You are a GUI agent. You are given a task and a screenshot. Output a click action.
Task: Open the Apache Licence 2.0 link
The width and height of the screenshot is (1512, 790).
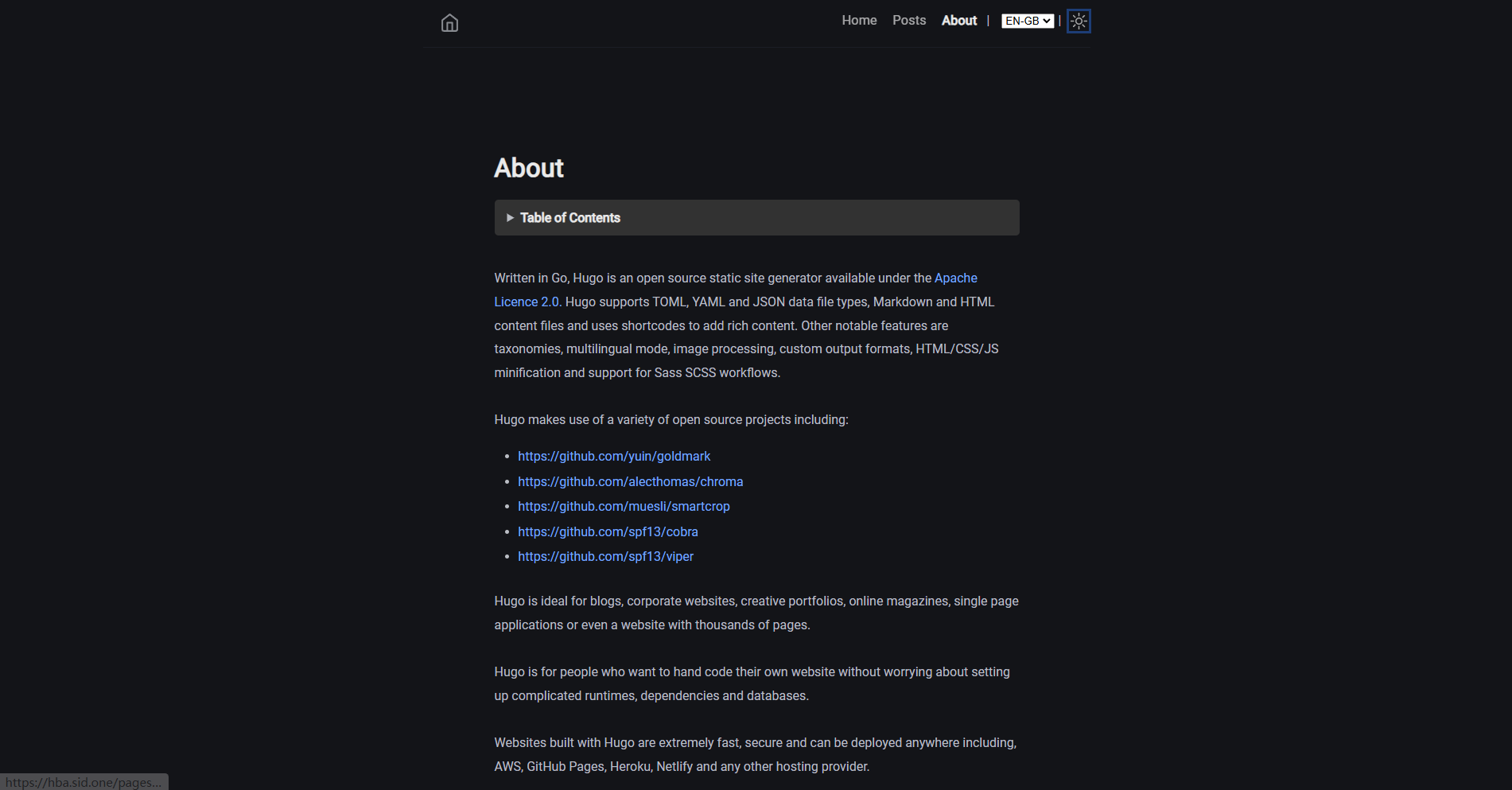pyautogui.click(x=955, y=278)
